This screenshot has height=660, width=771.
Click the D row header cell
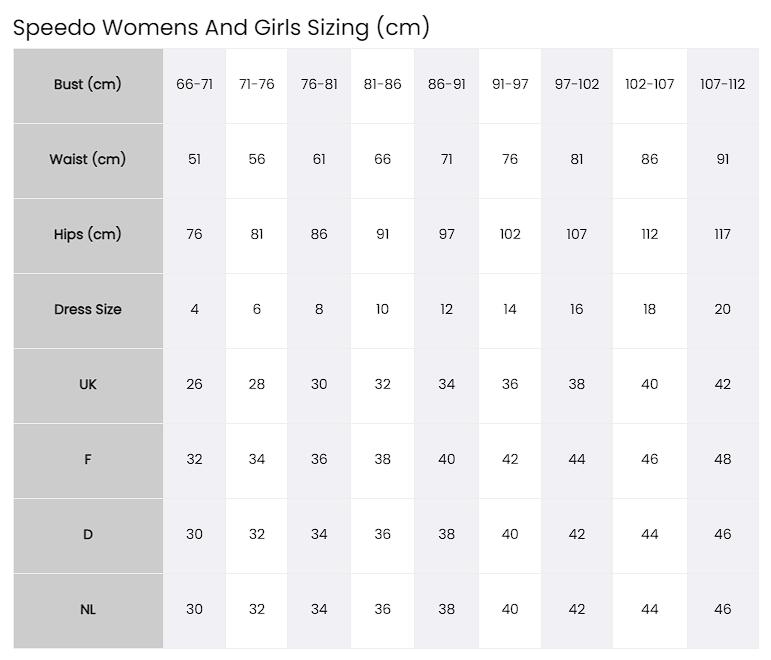[88, 536]
